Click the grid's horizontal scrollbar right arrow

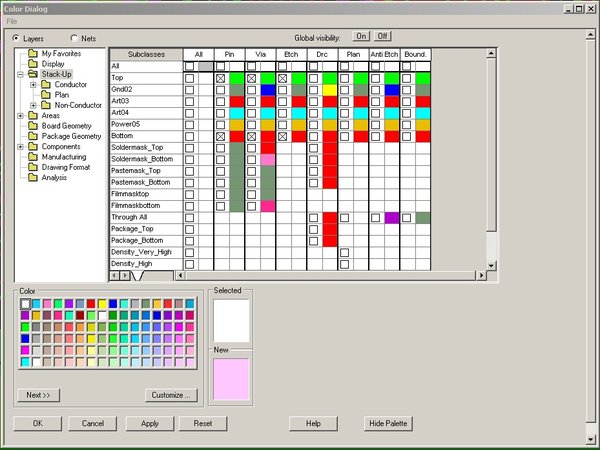481,275
